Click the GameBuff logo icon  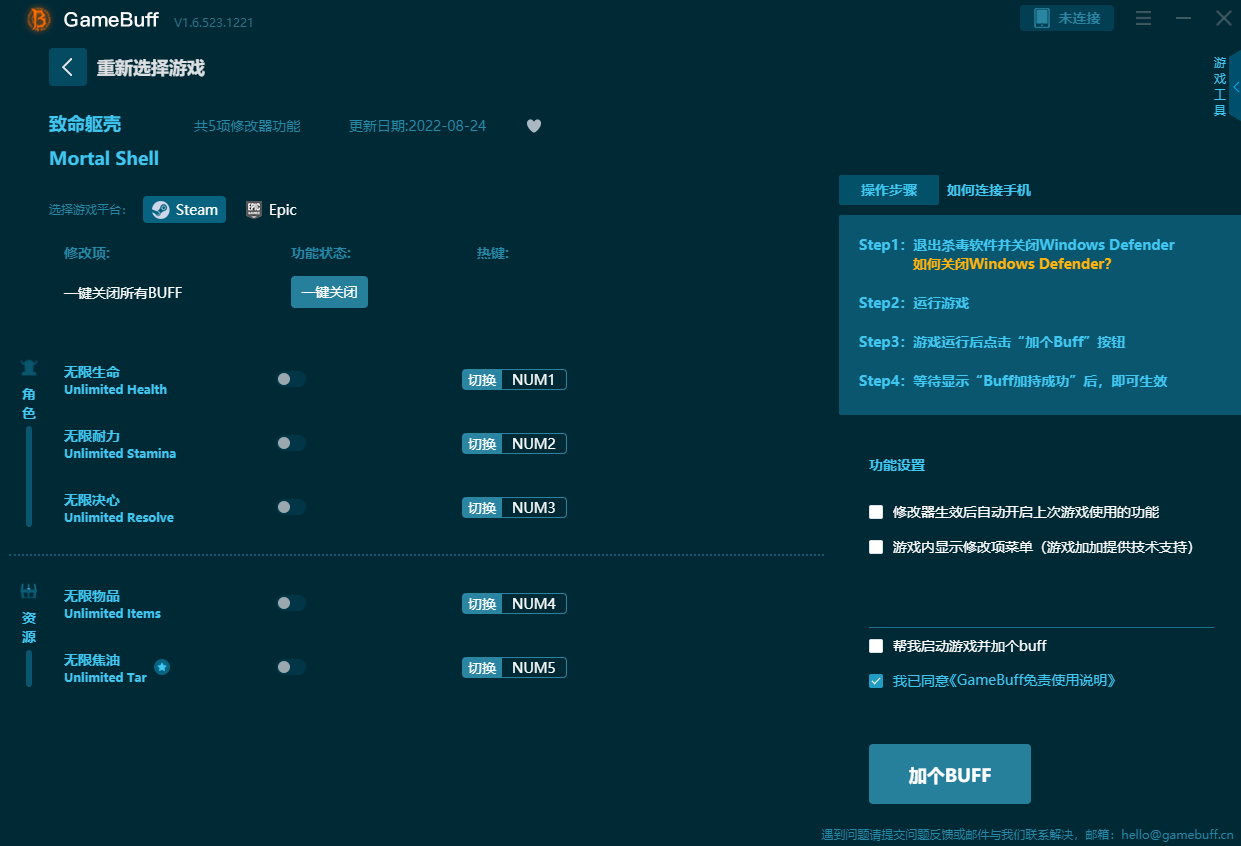point(38,19)
